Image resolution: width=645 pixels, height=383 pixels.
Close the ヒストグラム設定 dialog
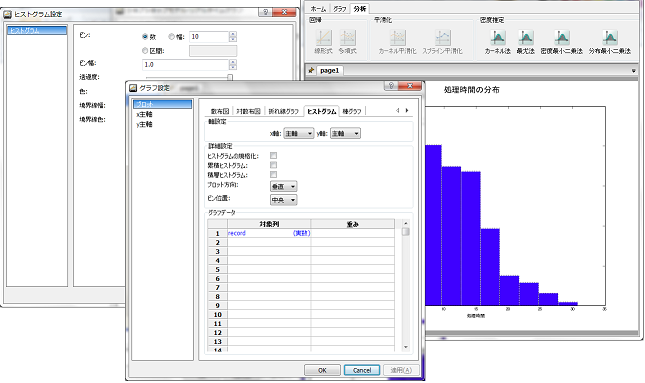(284, 12)
